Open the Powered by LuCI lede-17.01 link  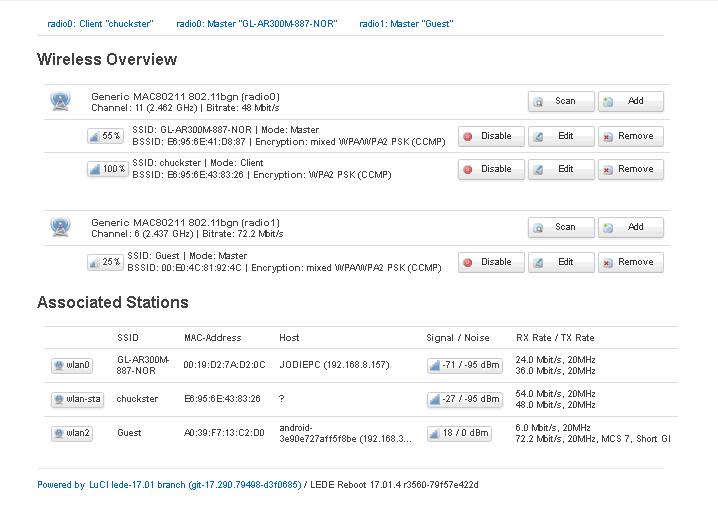coord(169,485)
